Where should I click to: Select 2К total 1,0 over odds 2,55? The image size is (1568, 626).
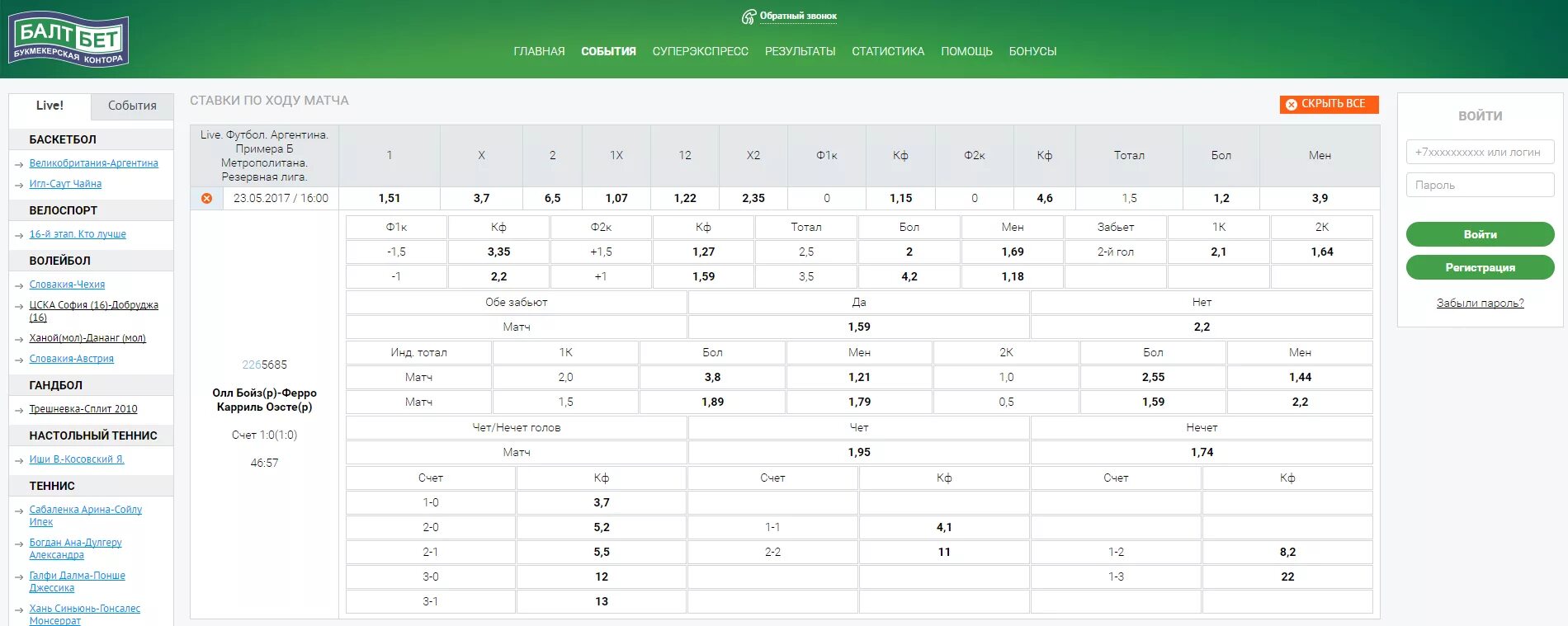point(1153,377)
